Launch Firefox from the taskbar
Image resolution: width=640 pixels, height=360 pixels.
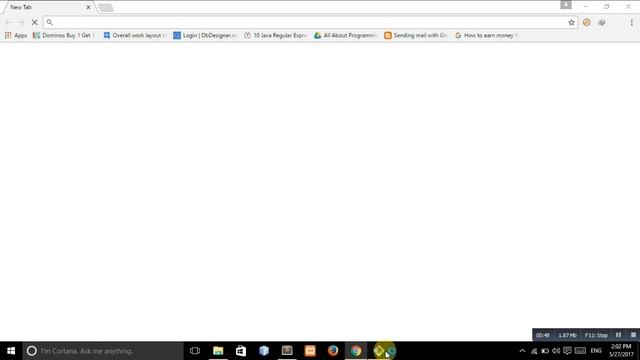[333, 351]
